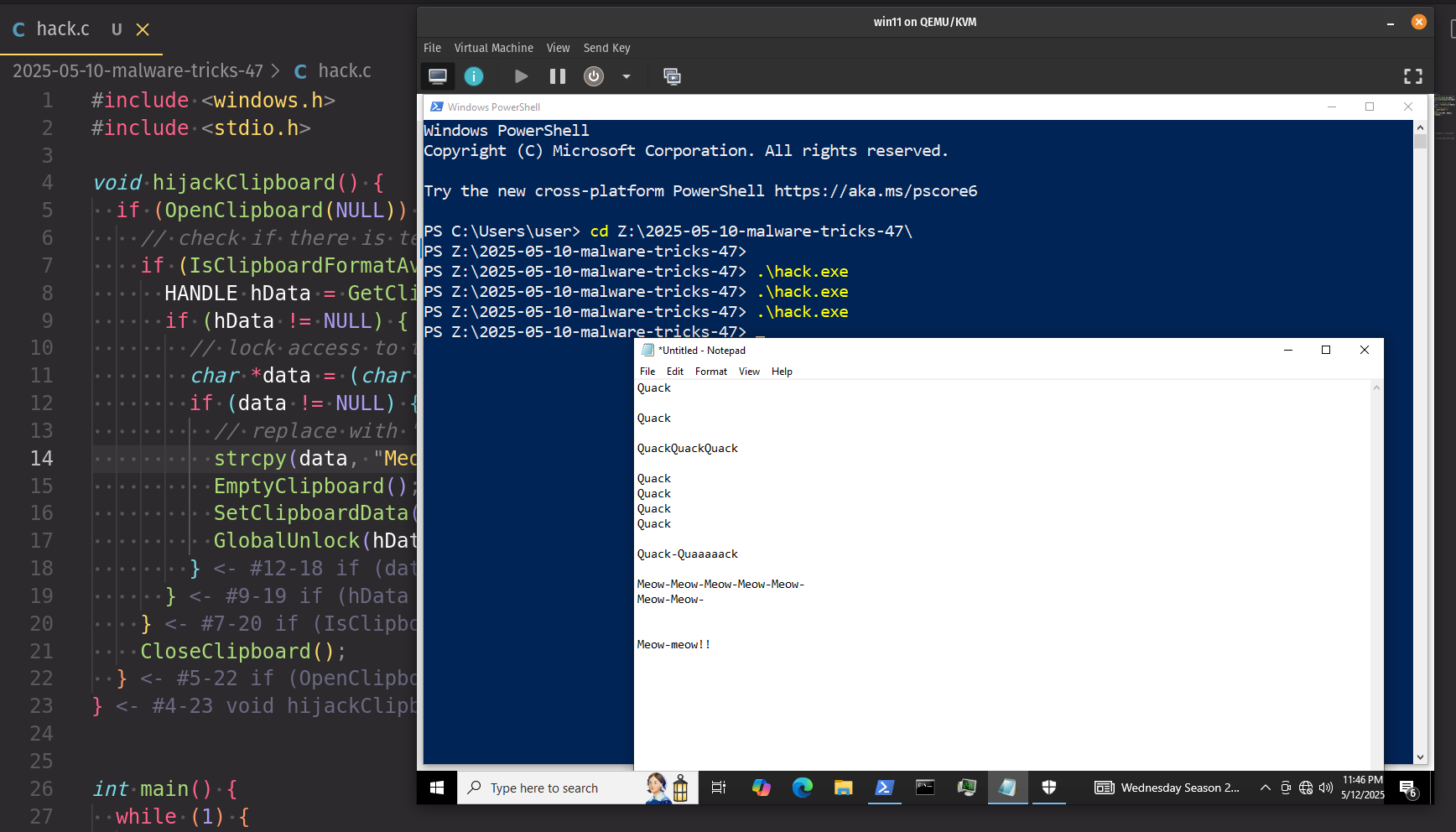Click the Run virtual machine play button

[x=521, y=76]
